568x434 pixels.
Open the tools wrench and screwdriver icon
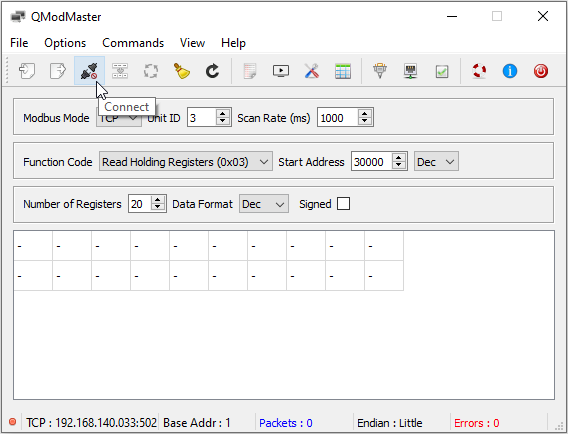point(312,71)
